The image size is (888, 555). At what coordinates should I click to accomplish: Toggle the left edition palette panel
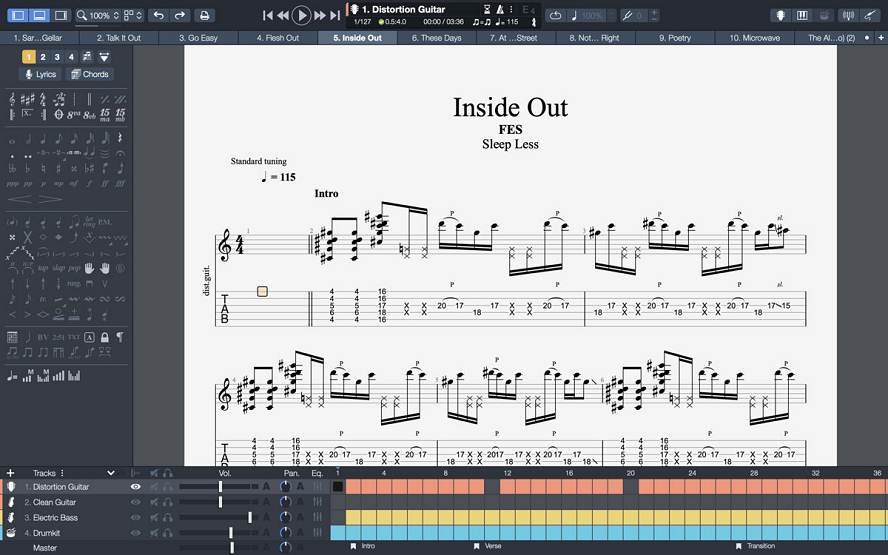coord(18,15)
